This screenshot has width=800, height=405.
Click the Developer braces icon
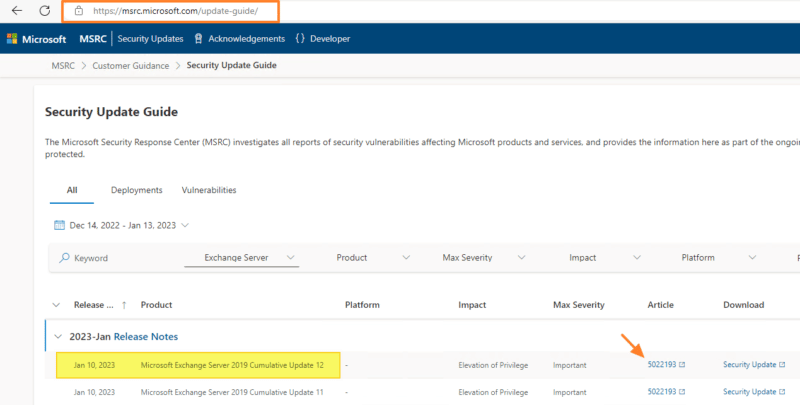[x=300, y=39]
